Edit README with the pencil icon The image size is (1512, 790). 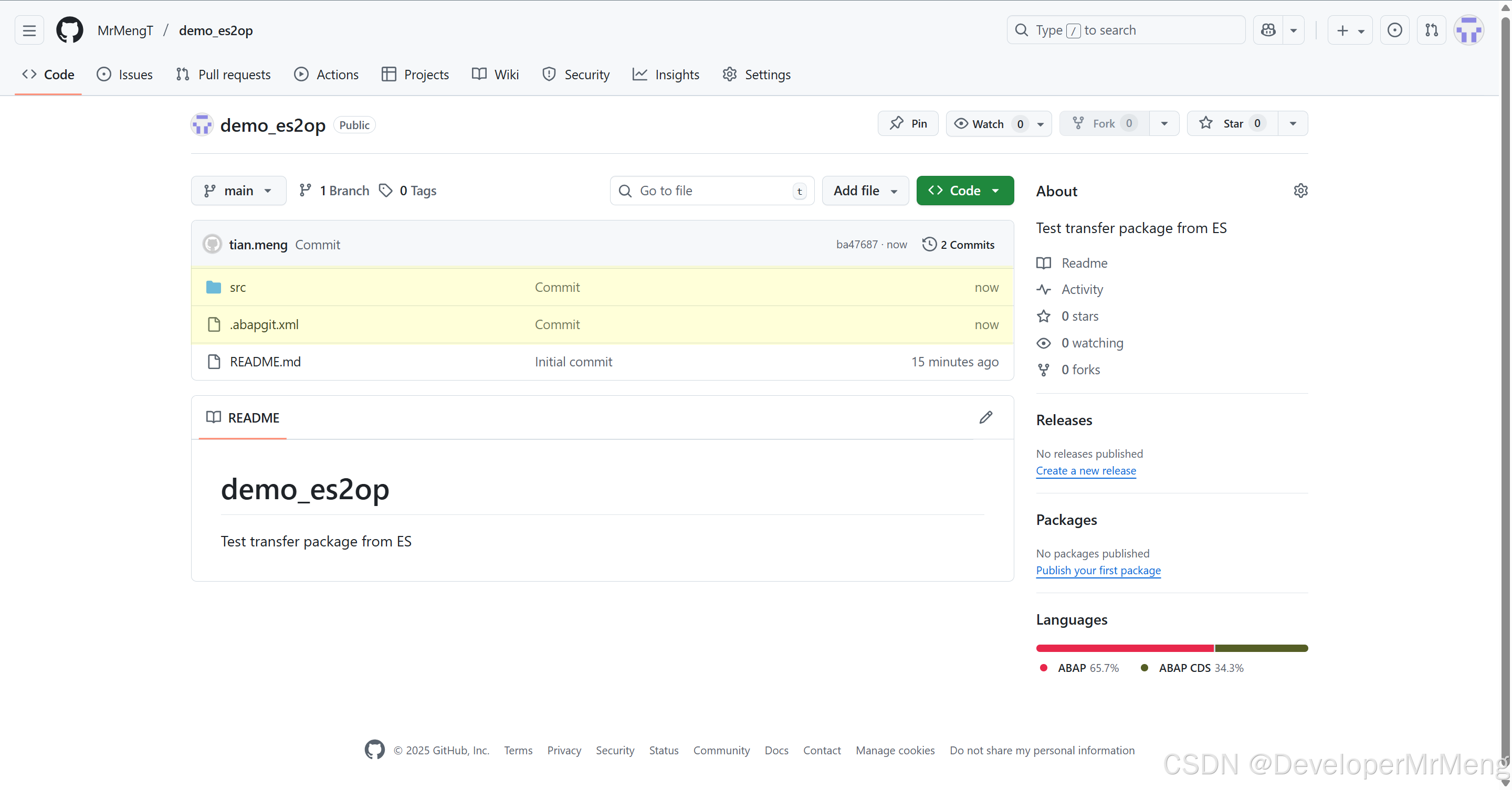point(985,417)
